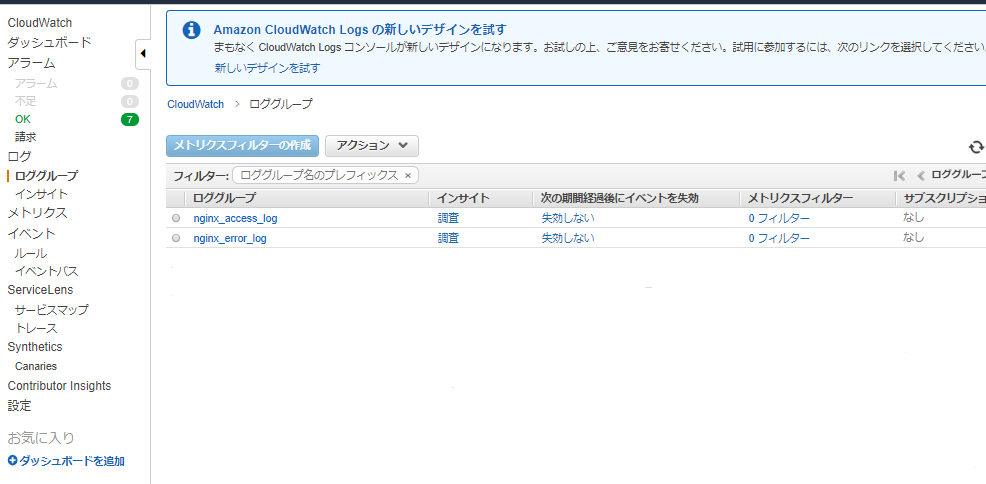Viewport: 986px width, 484px height.
Task: Select the nginx_error_log radio button
Action: [176, 238]
